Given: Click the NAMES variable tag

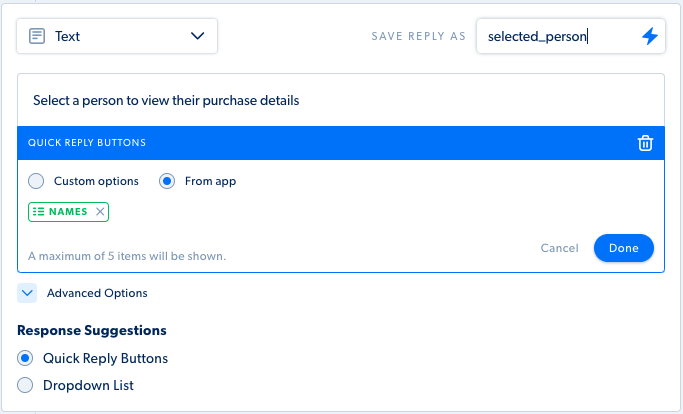Looking at the screenshot, I should (68, 212).
